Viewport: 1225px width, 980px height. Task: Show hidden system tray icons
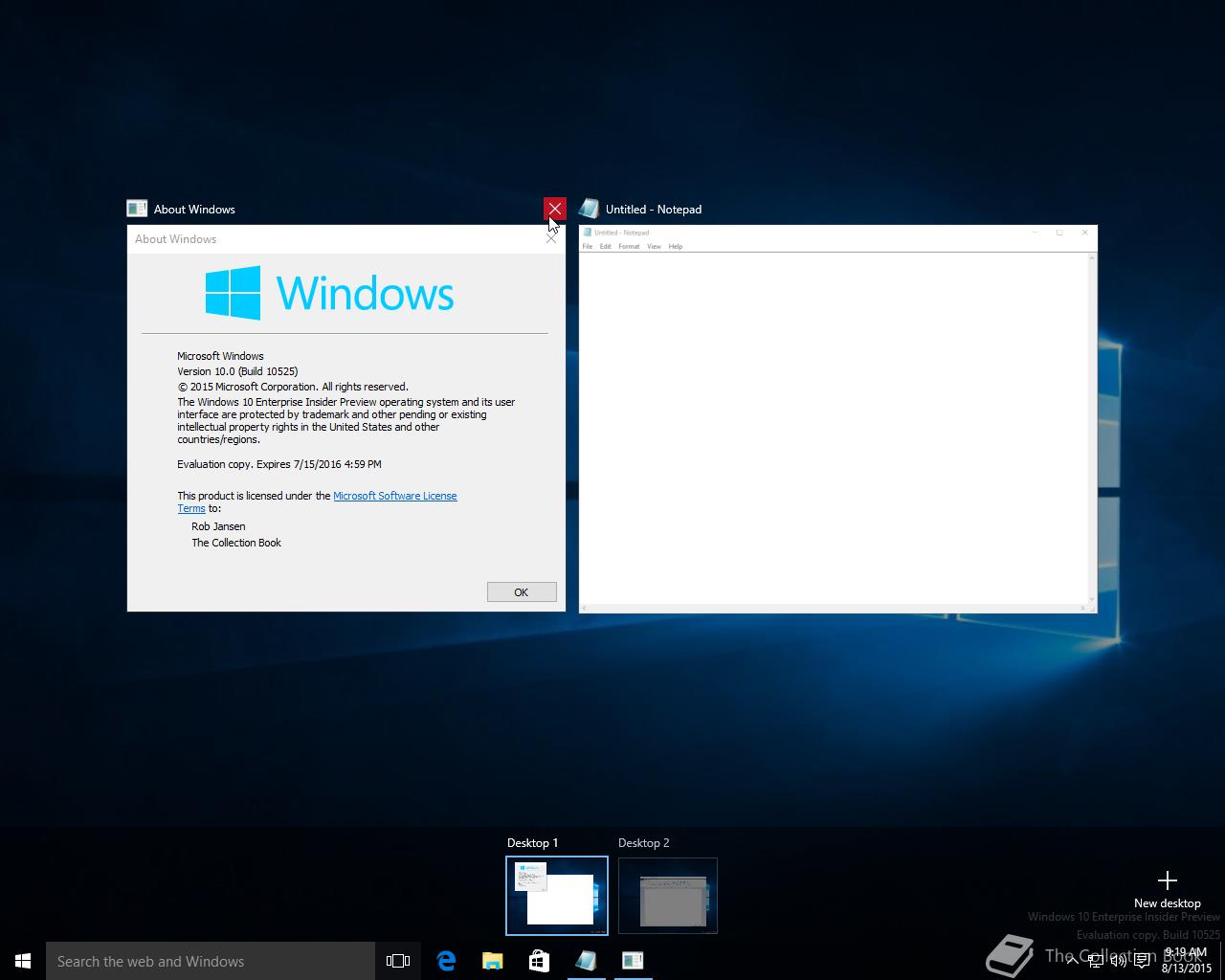[x=1072, y=961]
